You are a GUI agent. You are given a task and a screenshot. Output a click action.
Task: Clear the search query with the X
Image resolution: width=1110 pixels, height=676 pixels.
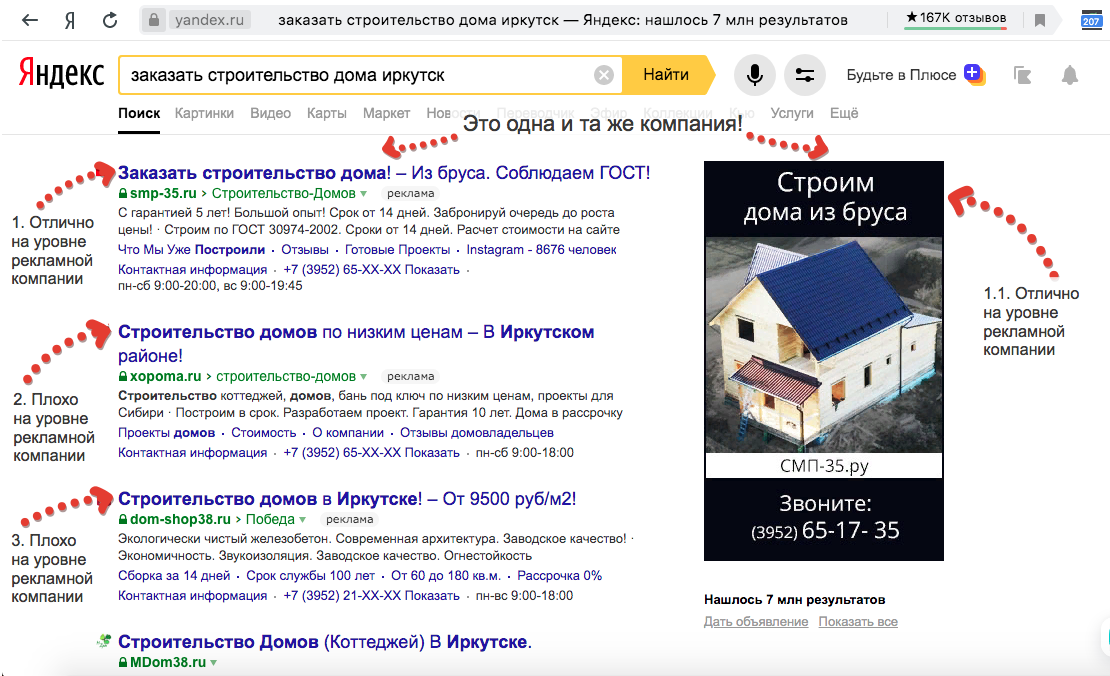click(x=604, y=75)
